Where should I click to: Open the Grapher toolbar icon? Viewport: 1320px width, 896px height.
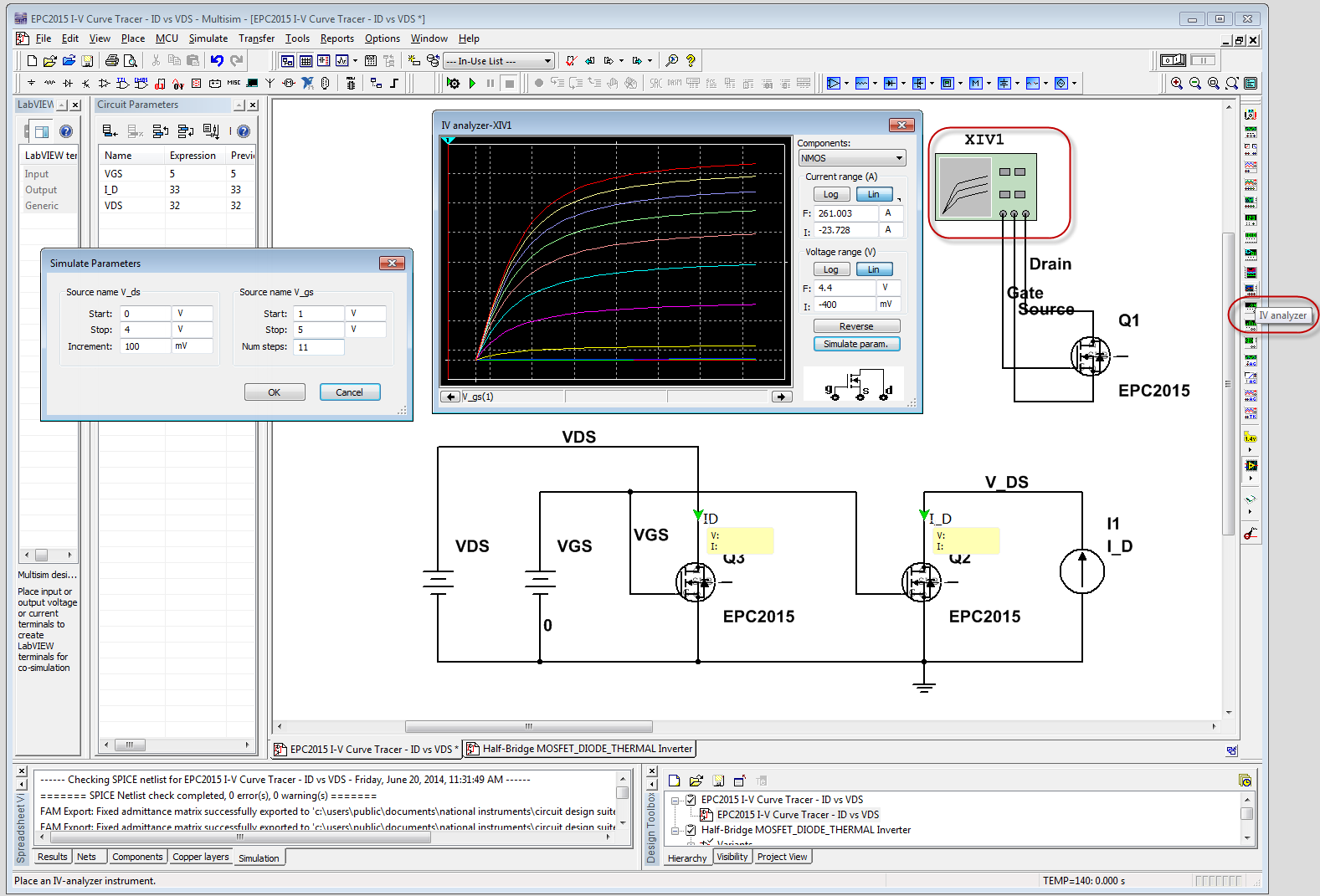coord(342,61)
